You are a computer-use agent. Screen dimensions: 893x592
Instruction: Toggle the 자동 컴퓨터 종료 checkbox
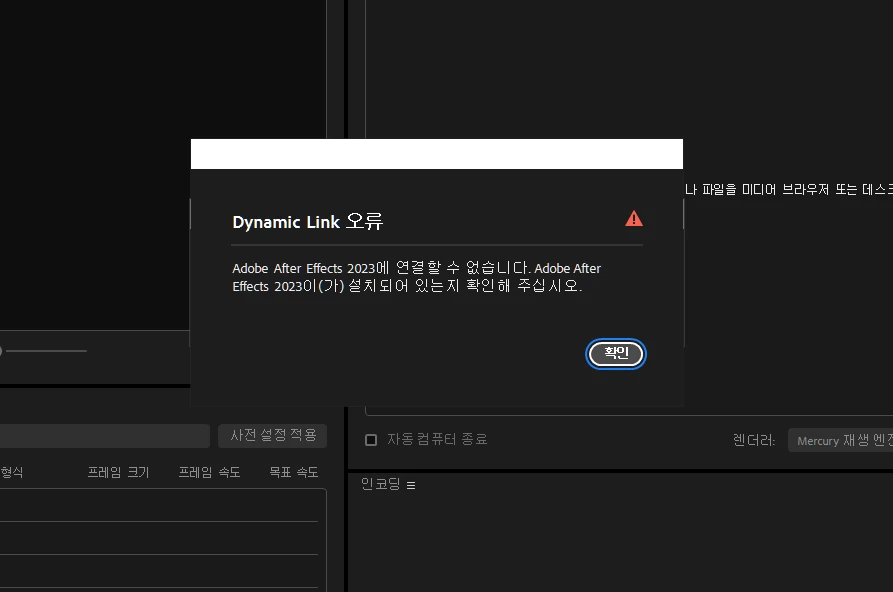[x=371, y=440]
